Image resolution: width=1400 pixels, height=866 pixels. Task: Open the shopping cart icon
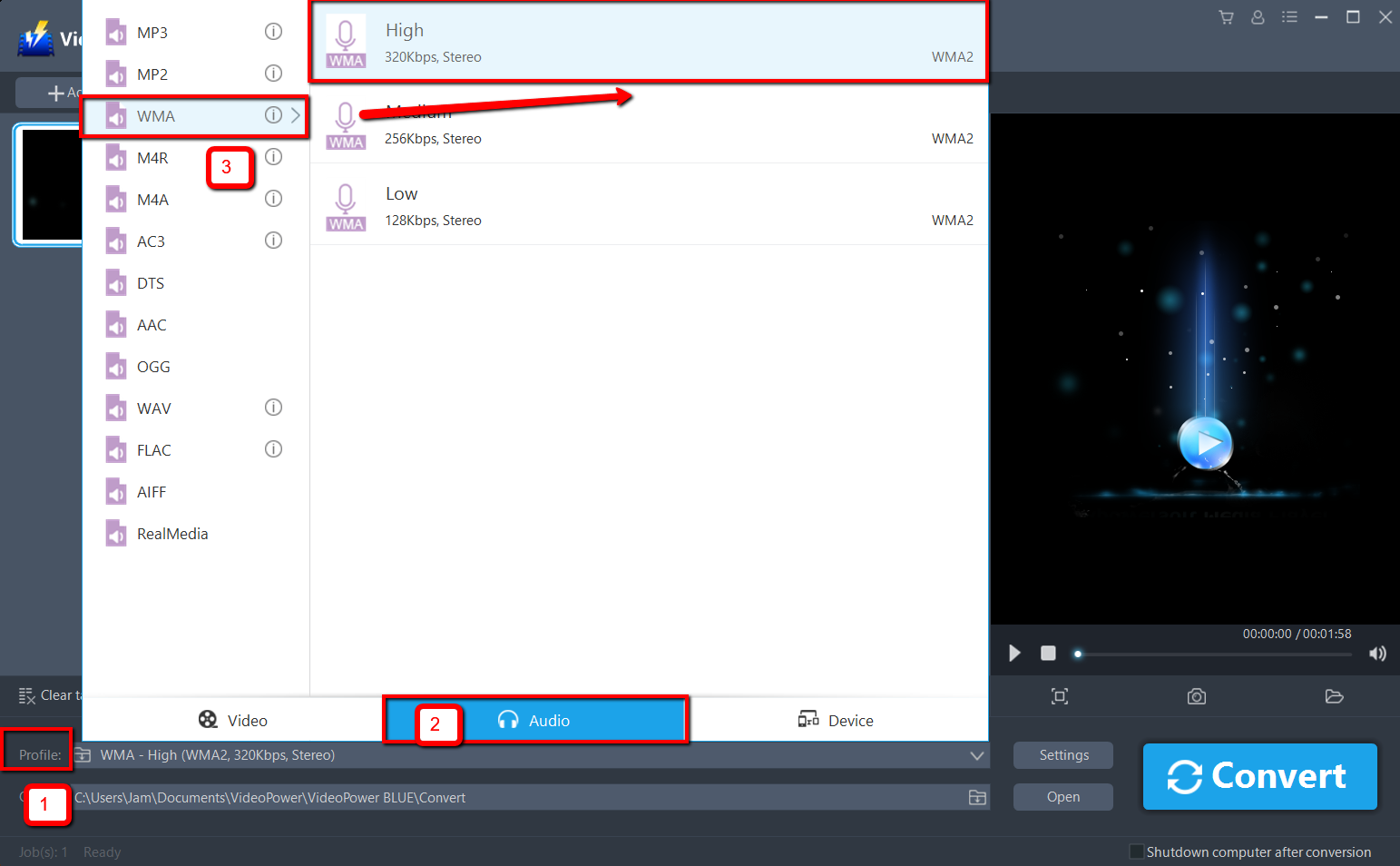1226,16
